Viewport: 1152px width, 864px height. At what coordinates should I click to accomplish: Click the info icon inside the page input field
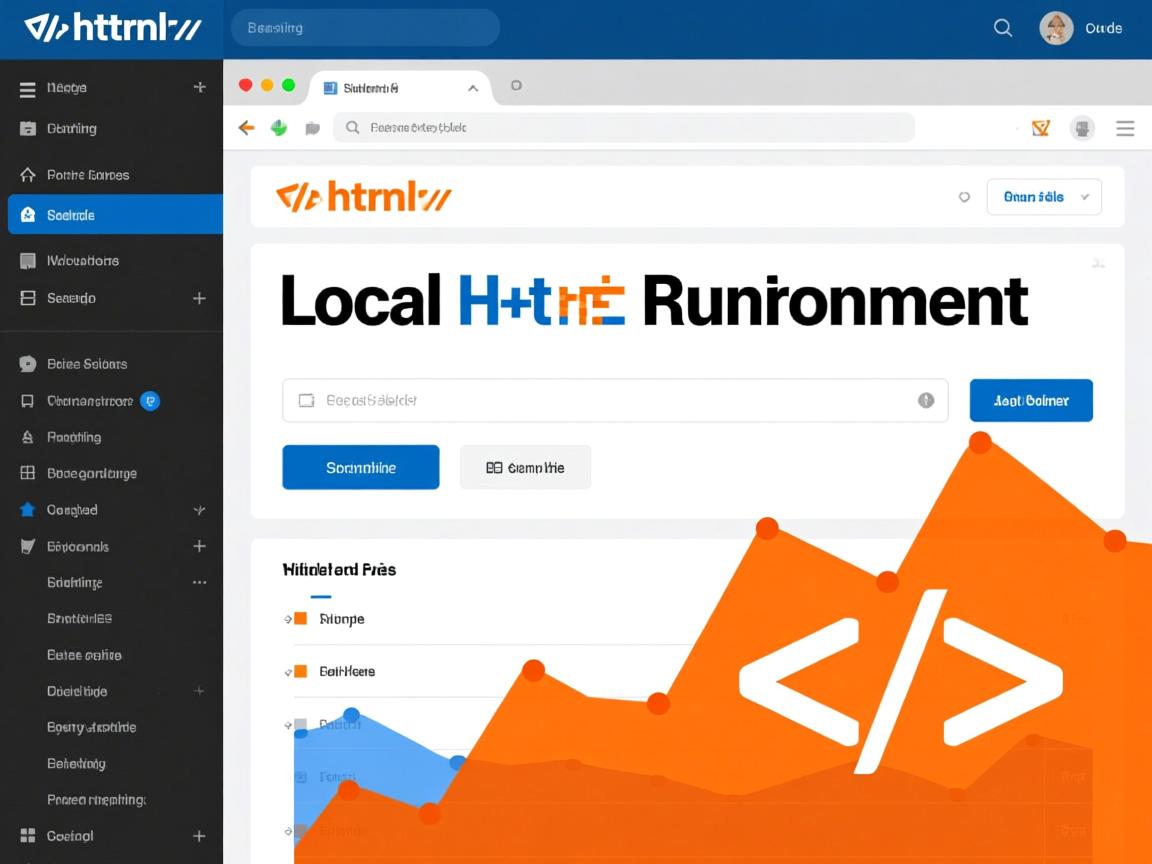click(926, 400)
